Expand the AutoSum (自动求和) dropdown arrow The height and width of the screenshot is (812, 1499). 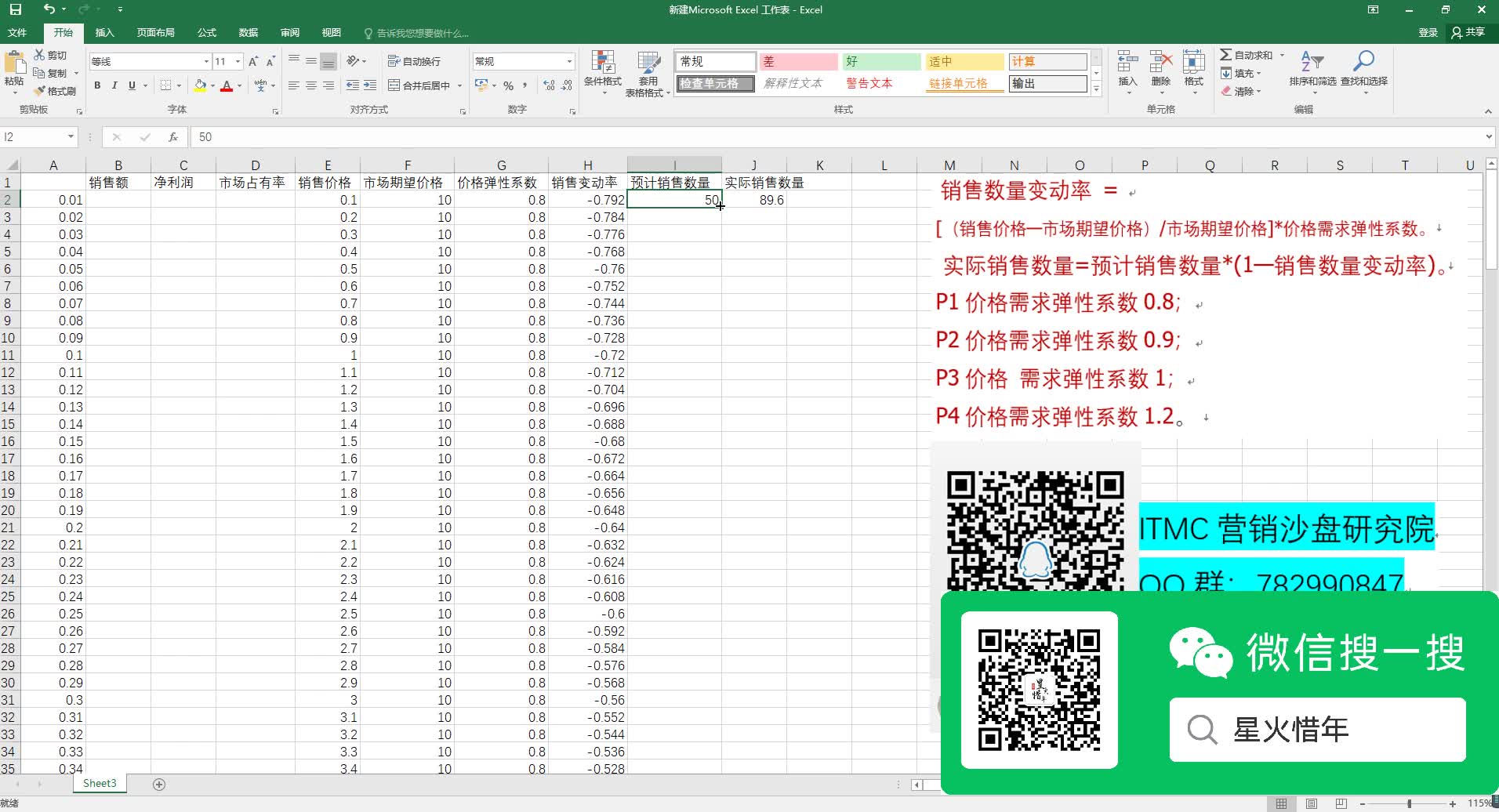pyautogui.click(x=1282, y=55)
